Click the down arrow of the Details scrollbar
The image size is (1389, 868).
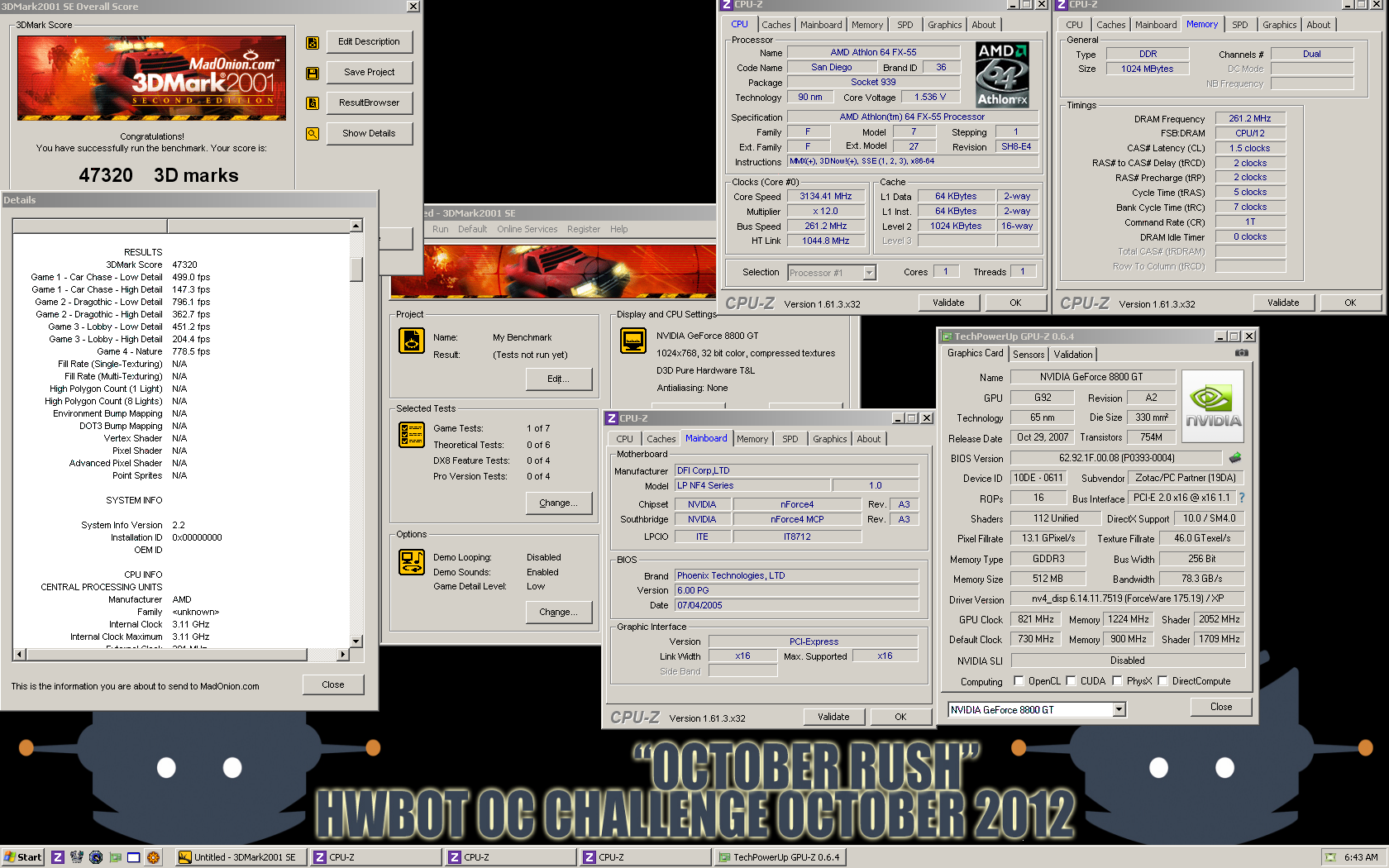coord(356,641)
